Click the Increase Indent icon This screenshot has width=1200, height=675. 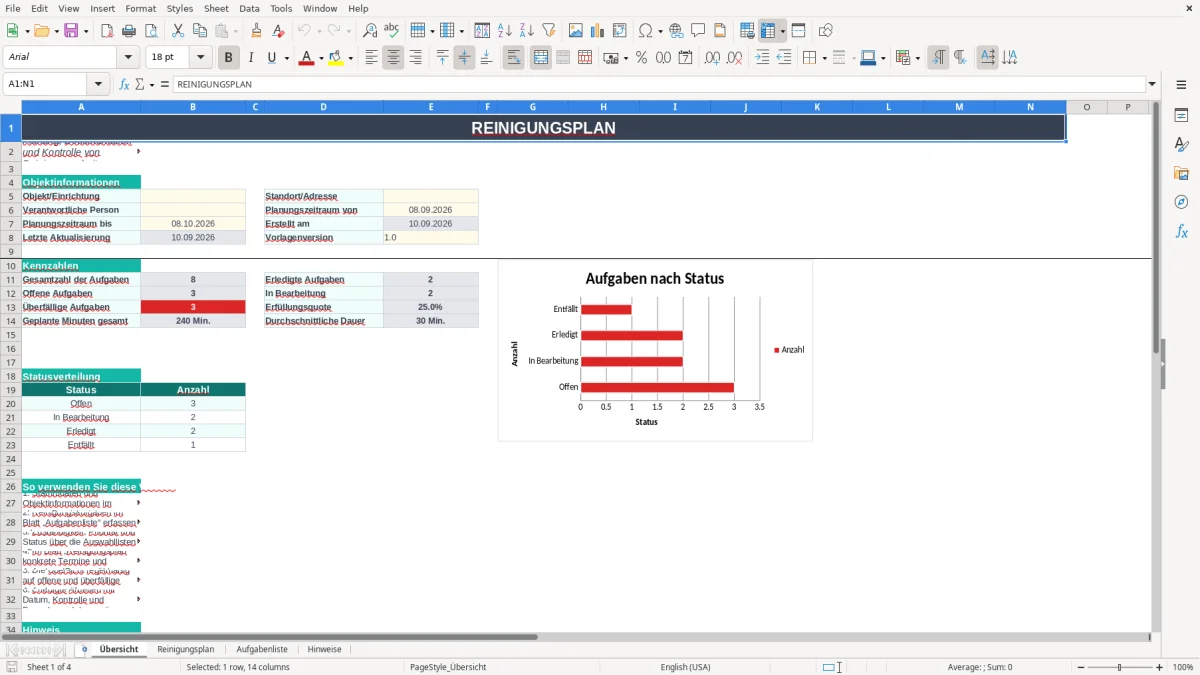762,58
